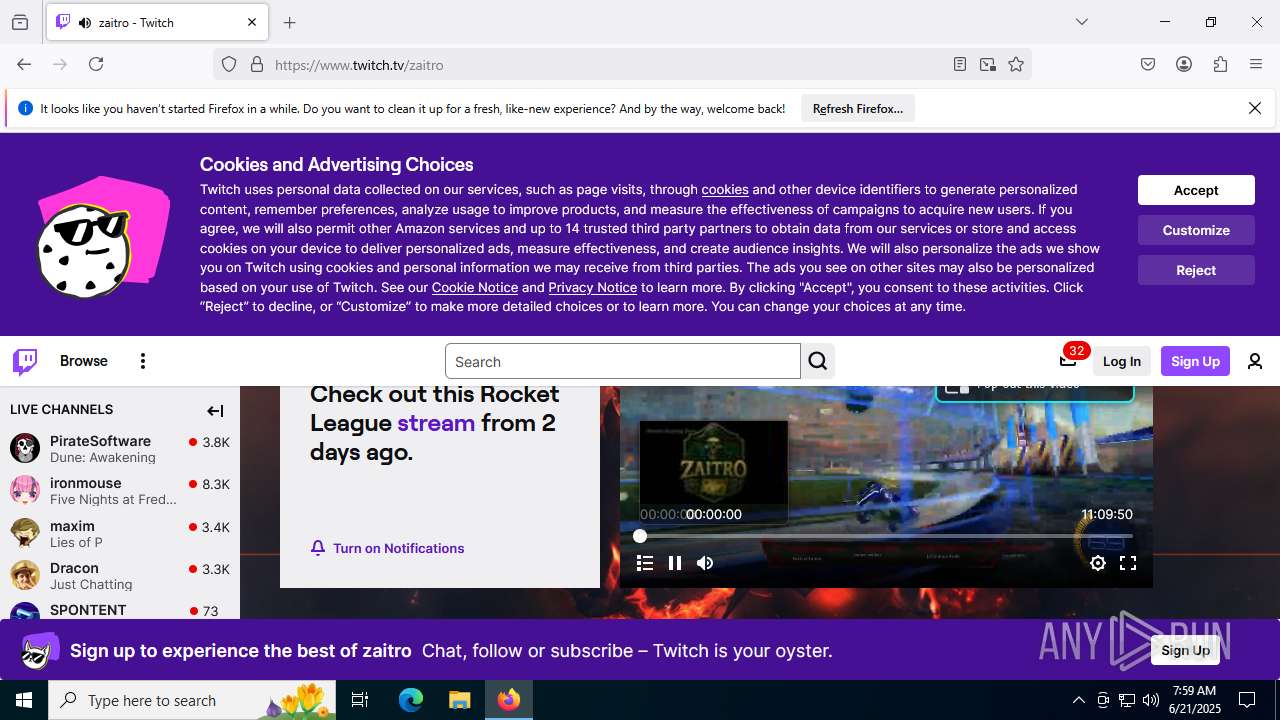Open a new browser tab

pos(290,22)
